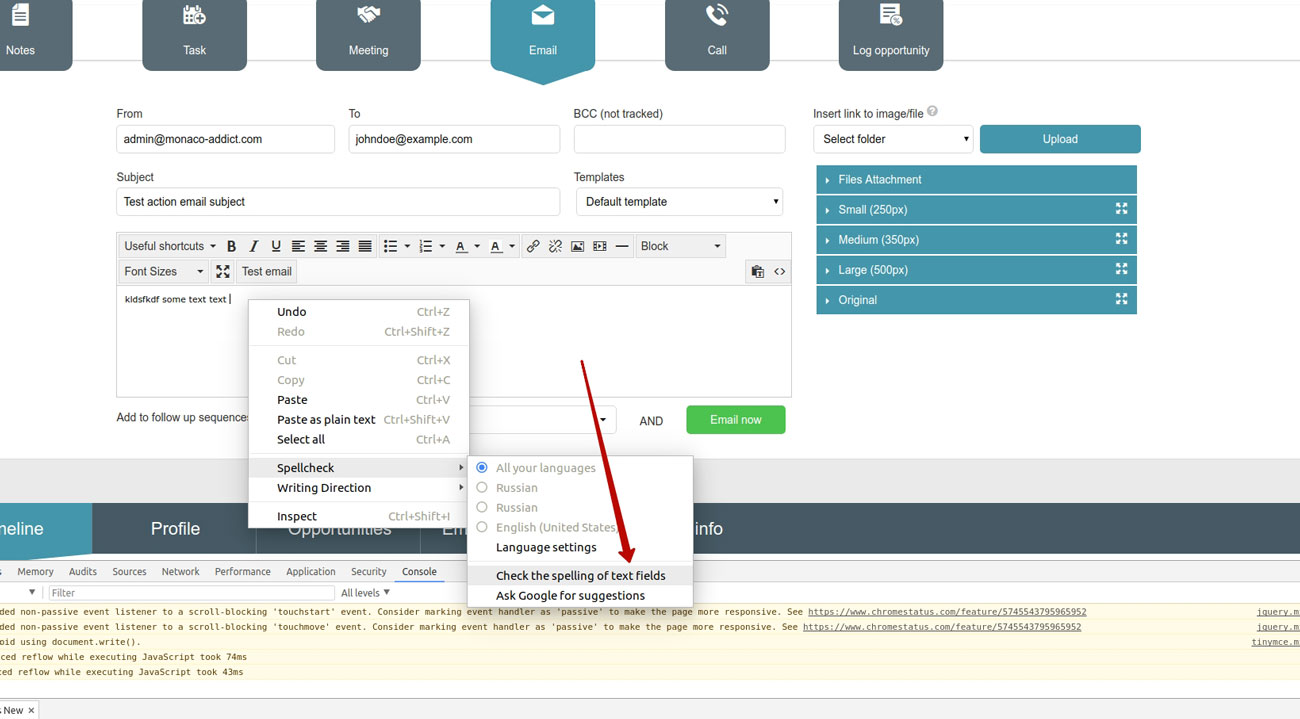Toggle bold formatting in editor toolbar
Viewport: 1300px width, 719px height.
[x=231, y=246]
